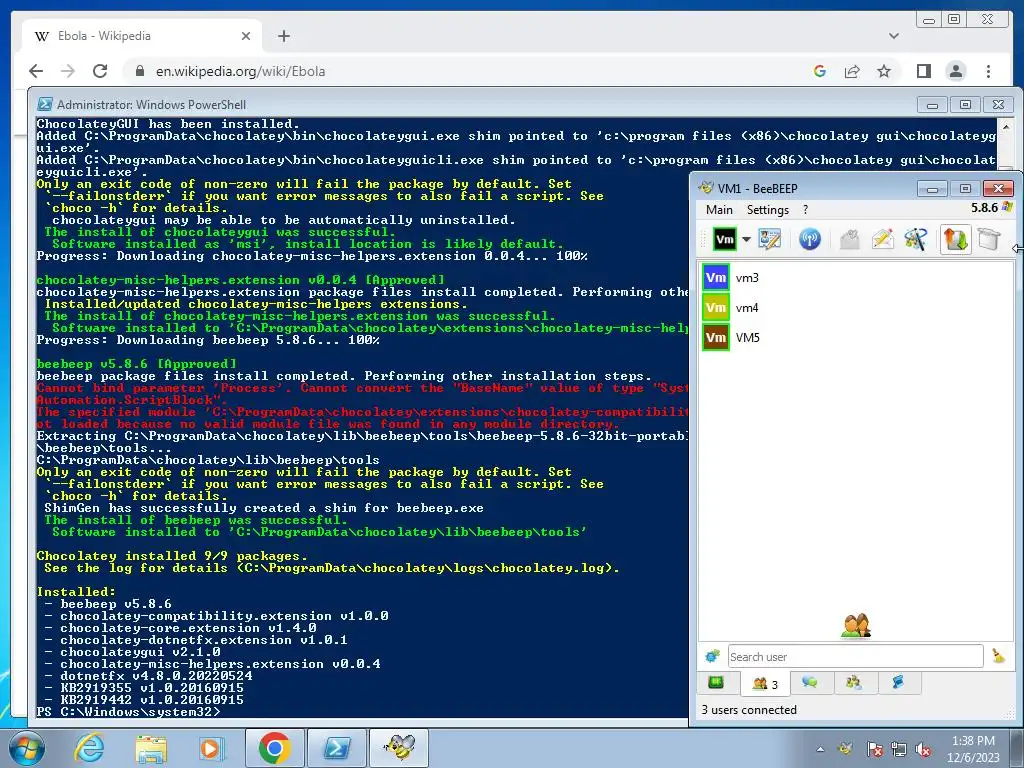Image resolution: width=1024 pixels, height=768 pixels.
Task: Expand Chrome tab search chevron
Action: pyautogui.click(x=894, y=36)
